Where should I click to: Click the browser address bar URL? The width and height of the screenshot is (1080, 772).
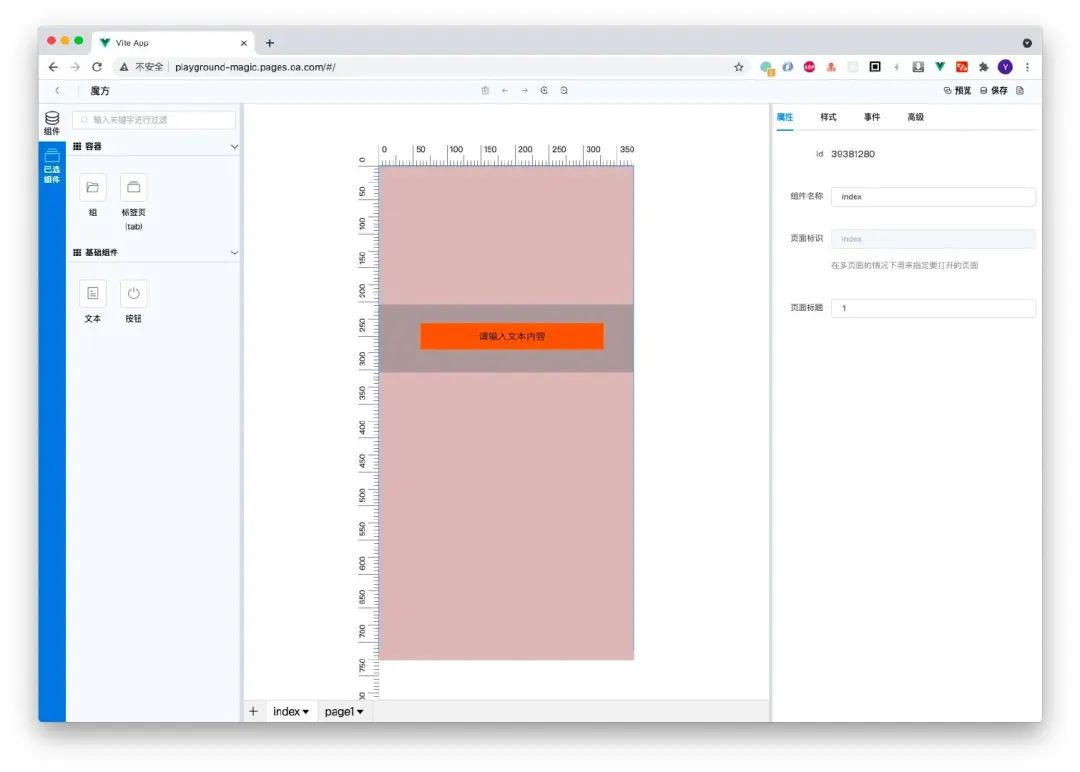pyautogui.click(x=256, y=67)
